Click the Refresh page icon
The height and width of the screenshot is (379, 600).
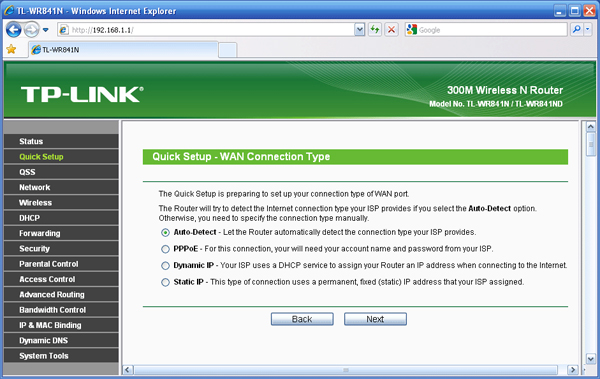click(x=375, y=29)
